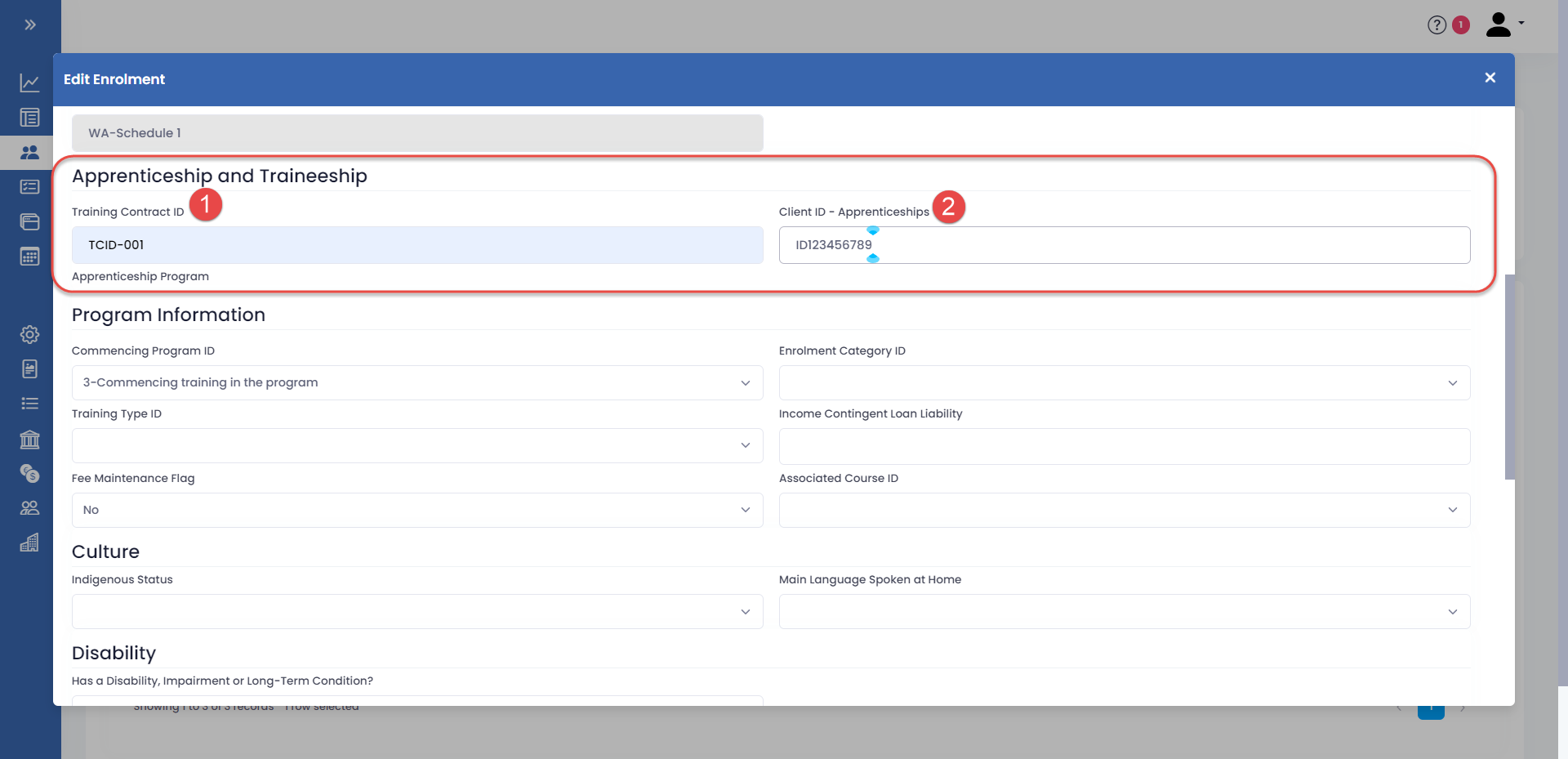Open the settings gear in sidebar
Image resolution: width=1568 pixels, height=759 pixels.
coord(29,334)
